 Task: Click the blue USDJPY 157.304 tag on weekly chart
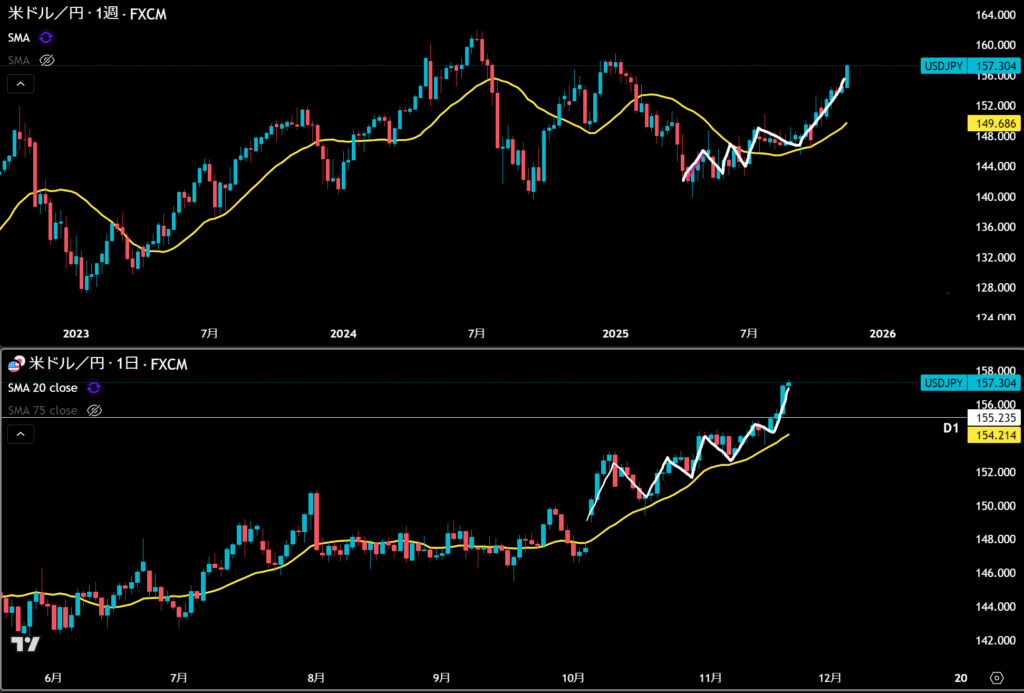970,66
